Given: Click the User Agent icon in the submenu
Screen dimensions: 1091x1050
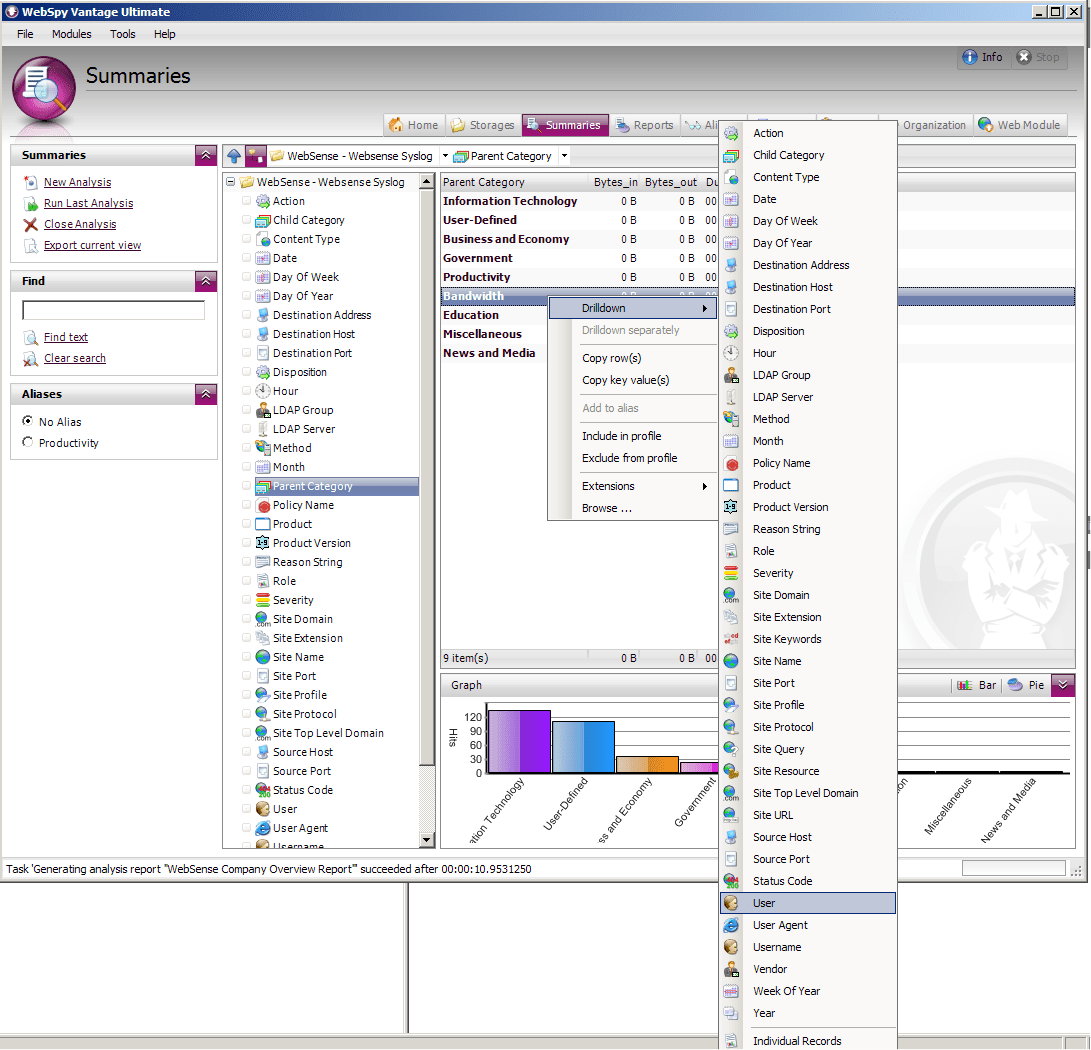Looking at the screenshot, I should point(731,925).
